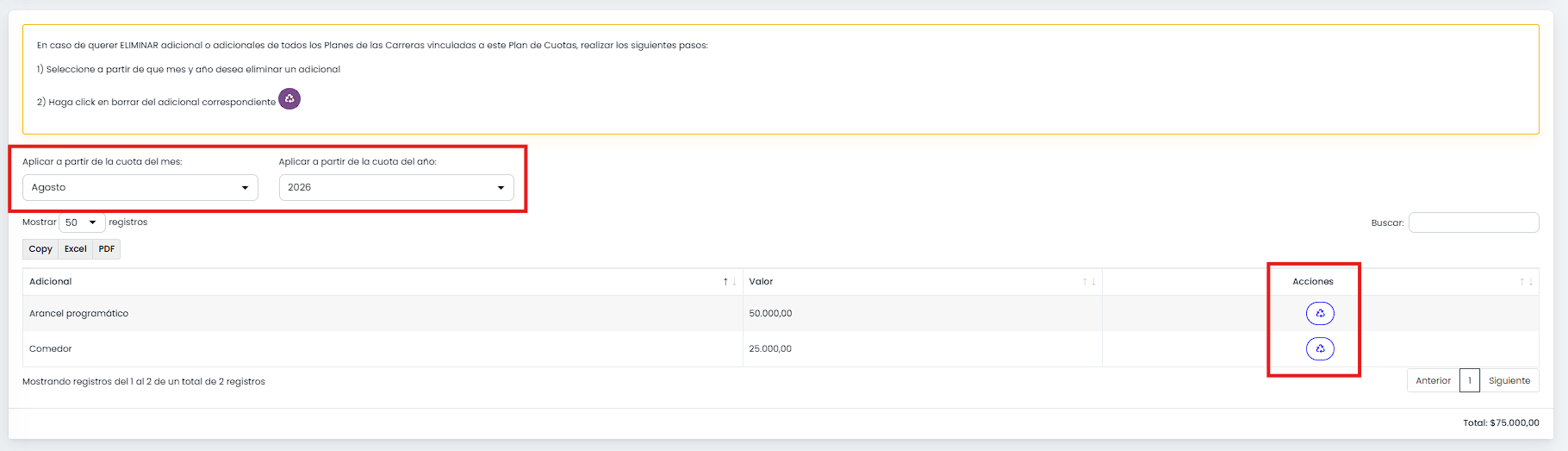
Task: Export the table to Excel
Action: 76,249
